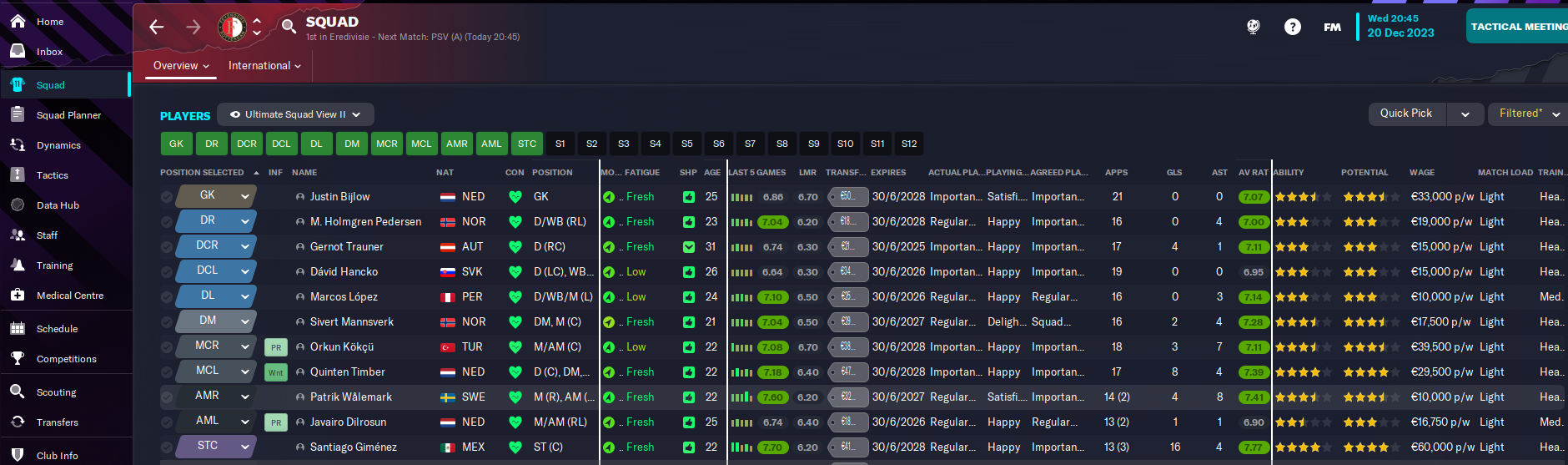Toggle the selection circle for DCL row
This screenshot has height=465, width=1568.
(x=167, y=272)
